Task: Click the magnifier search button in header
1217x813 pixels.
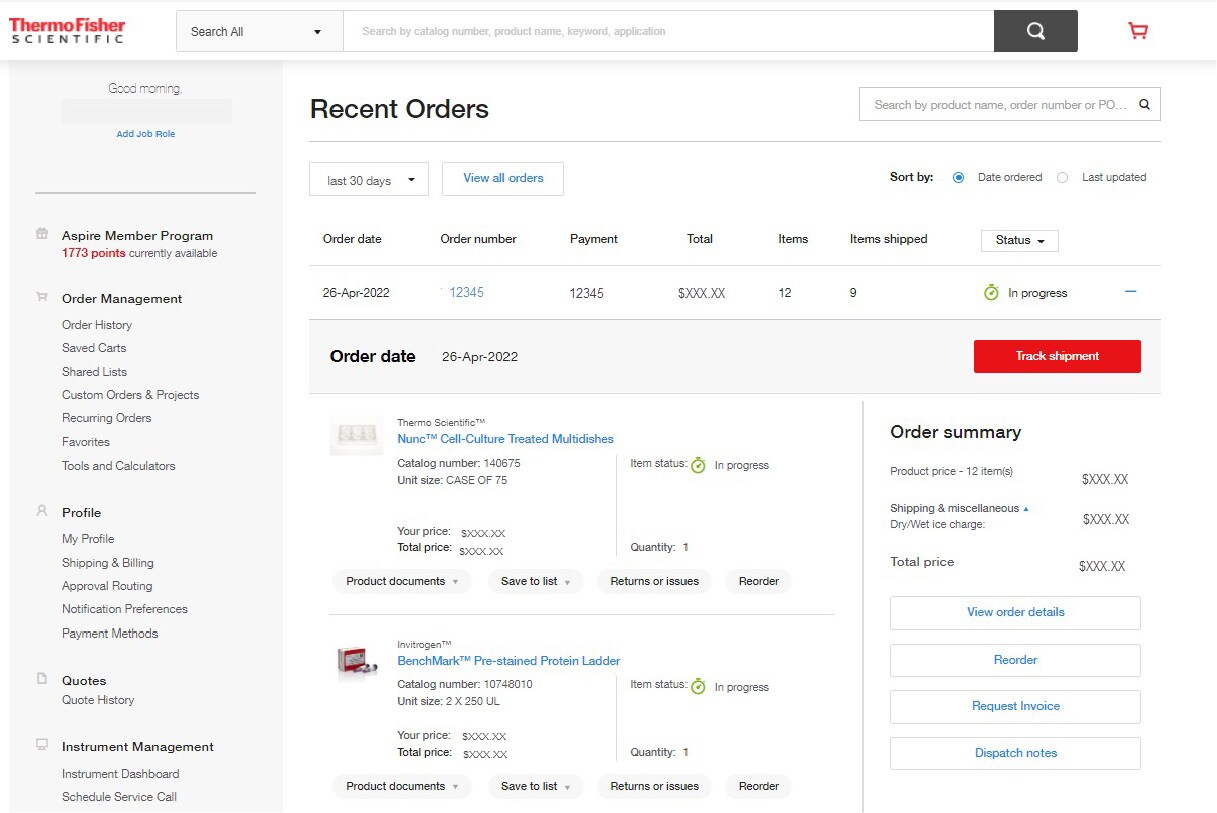Action: tap(1035, 31)
